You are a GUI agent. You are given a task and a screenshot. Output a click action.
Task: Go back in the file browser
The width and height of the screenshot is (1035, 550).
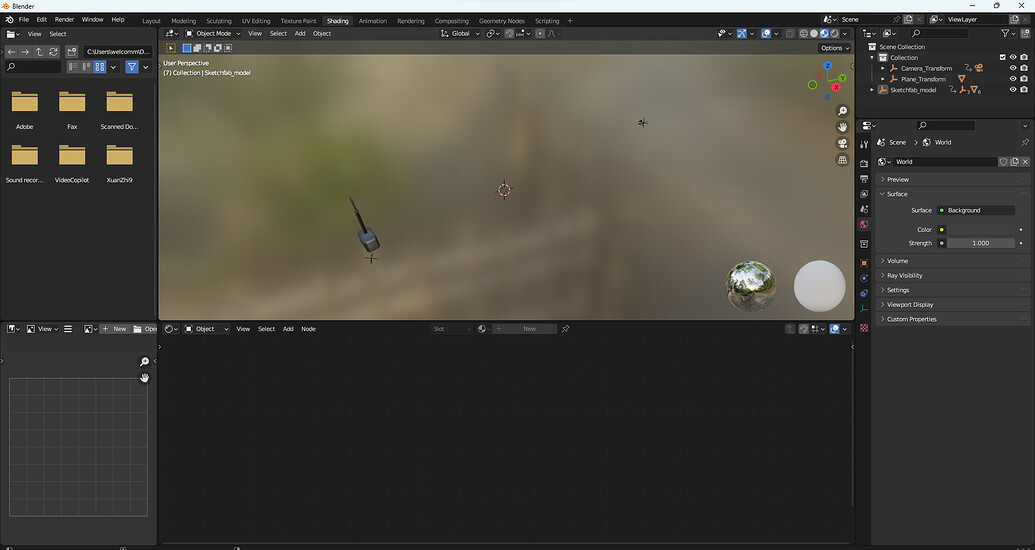coord(11,52)
